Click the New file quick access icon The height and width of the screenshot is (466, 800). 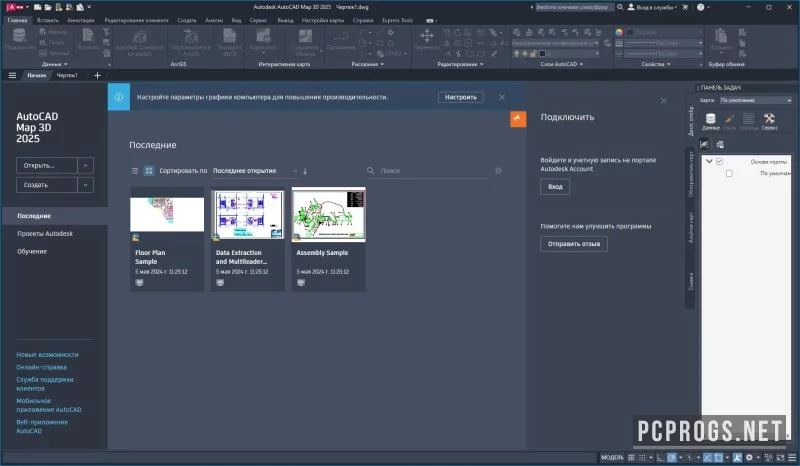(38, 7)
